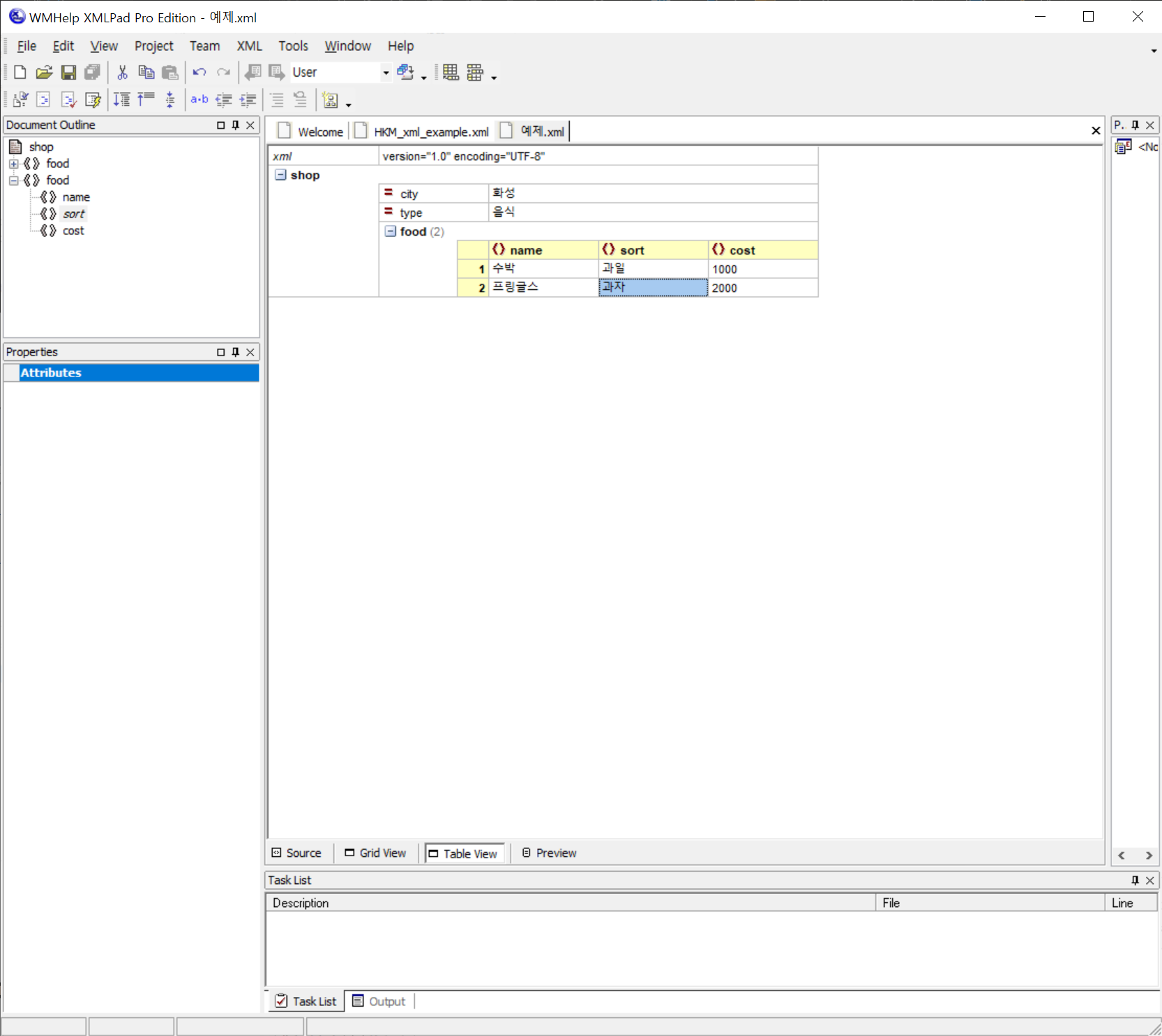Click the sort column header
Viewport: 1162px width, 1036px height.
tap(654, 250)
